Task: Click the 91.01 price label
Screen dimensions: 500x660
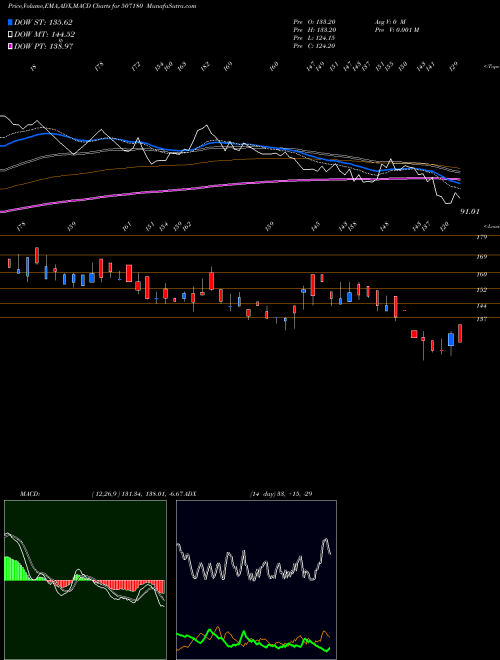Action: [x=470, y=211]
